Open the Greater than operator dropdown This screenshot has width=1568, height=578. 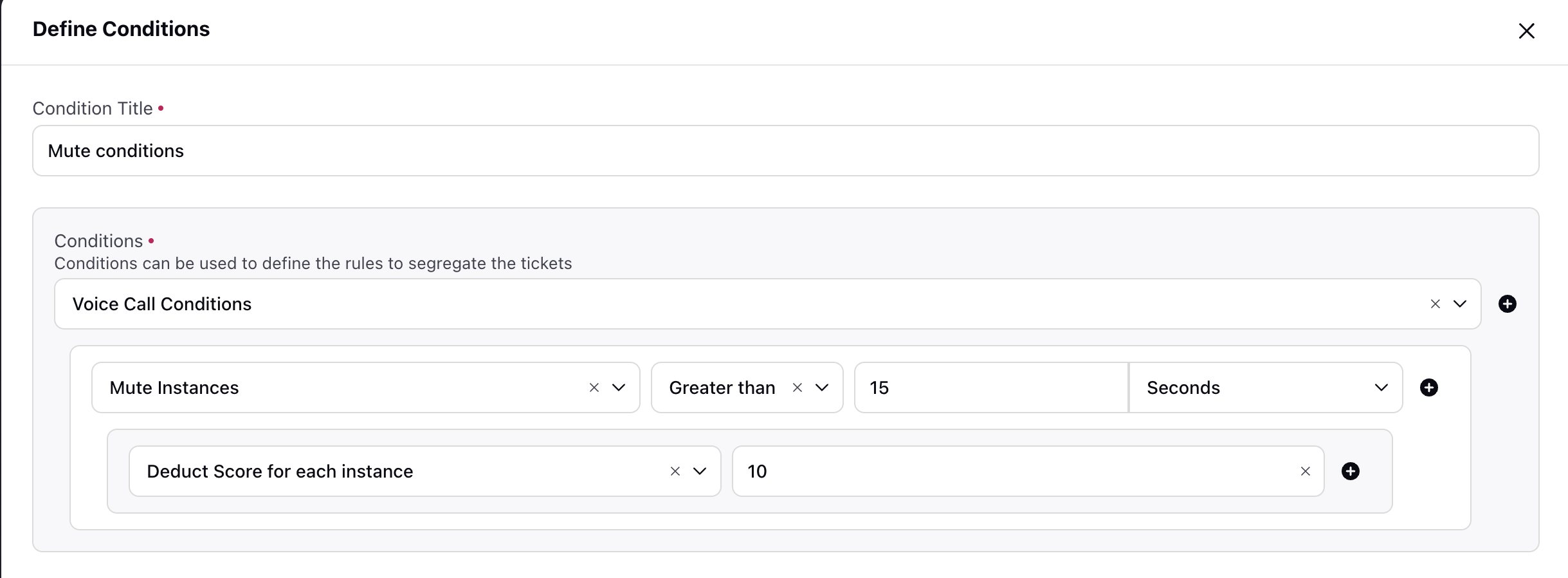[822, 387]
